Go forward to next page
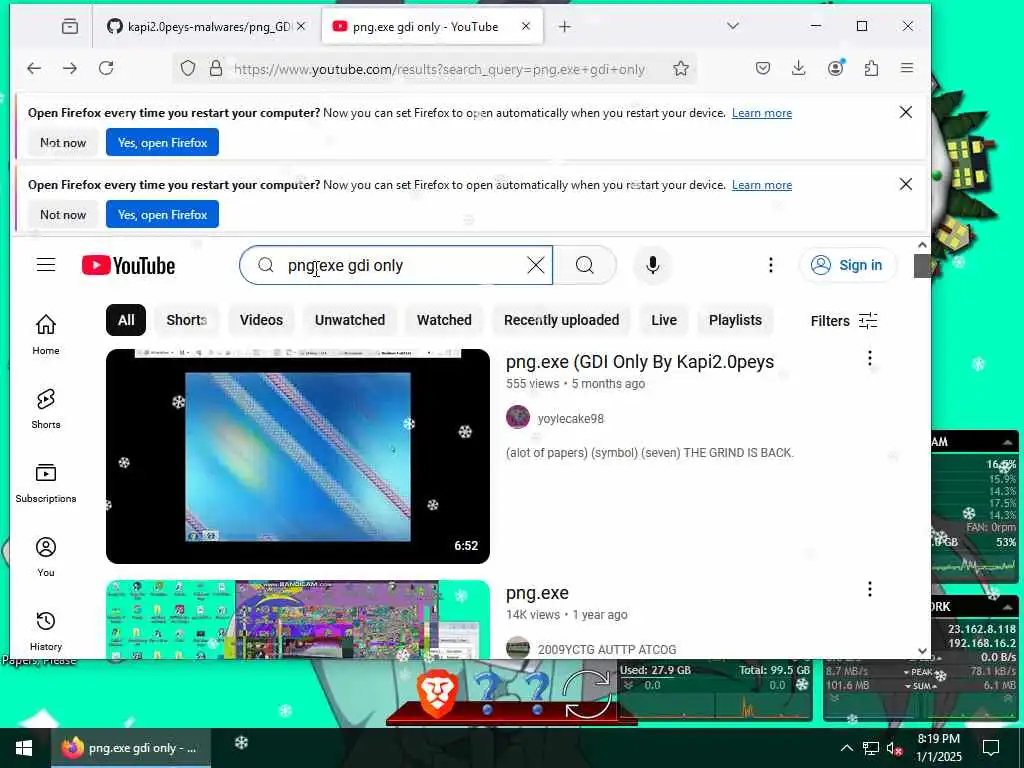The image size is (1024, 768). (70, 69)
